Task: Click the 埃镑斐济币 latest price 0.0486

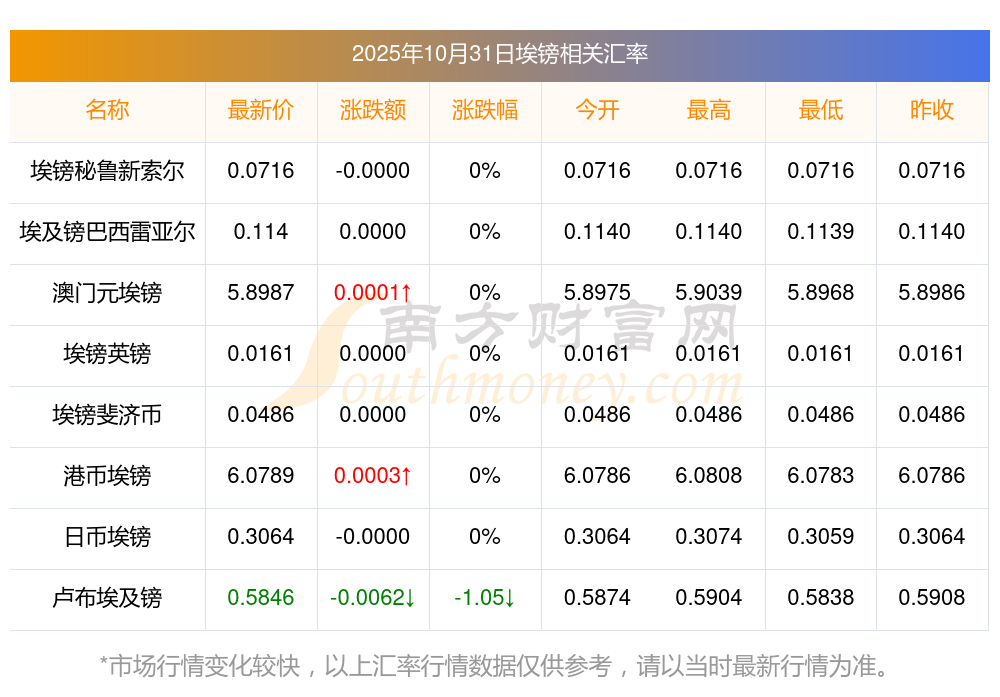Action: [x=261, y=415]
